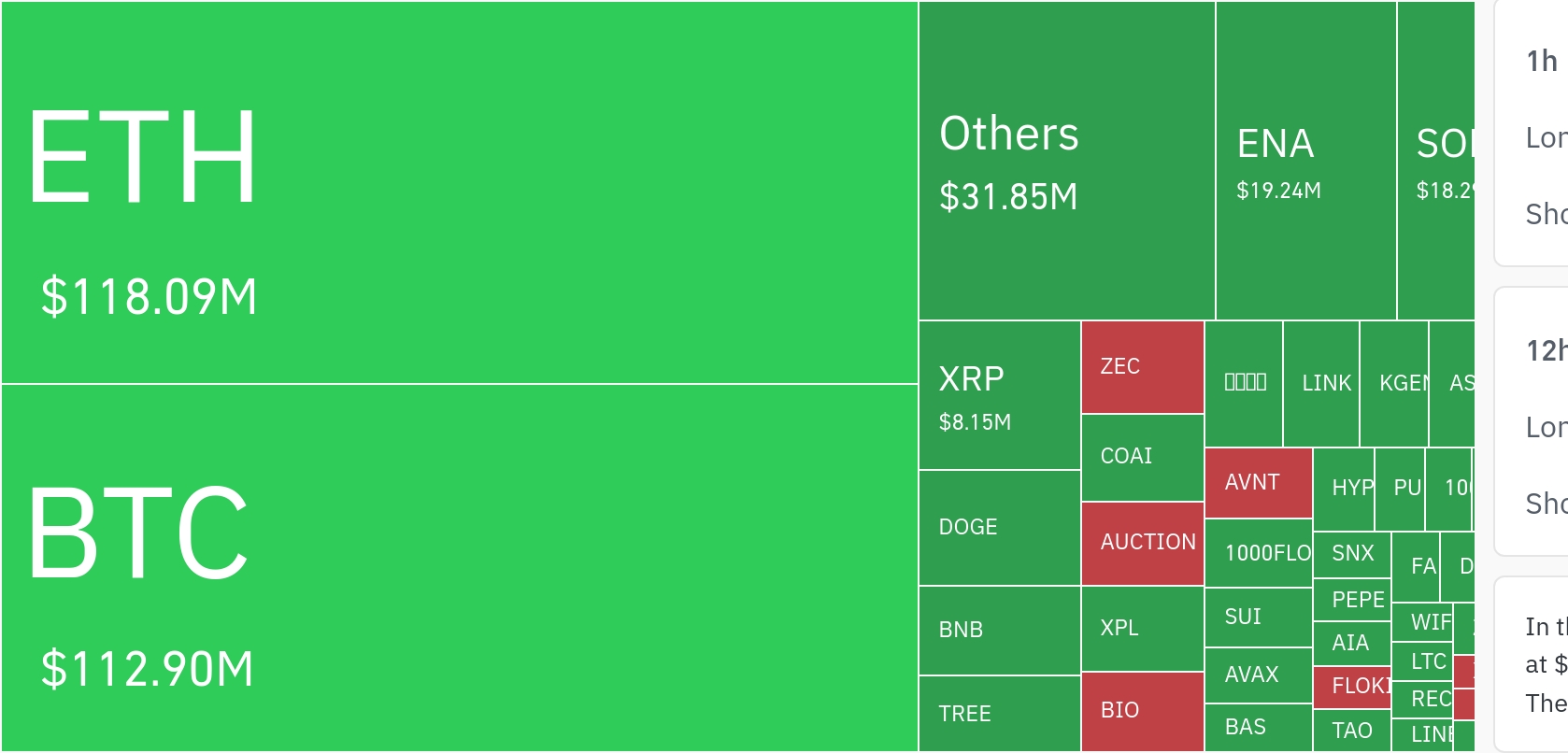
Task: Select the TREE tile
Action: pos(999,714)
